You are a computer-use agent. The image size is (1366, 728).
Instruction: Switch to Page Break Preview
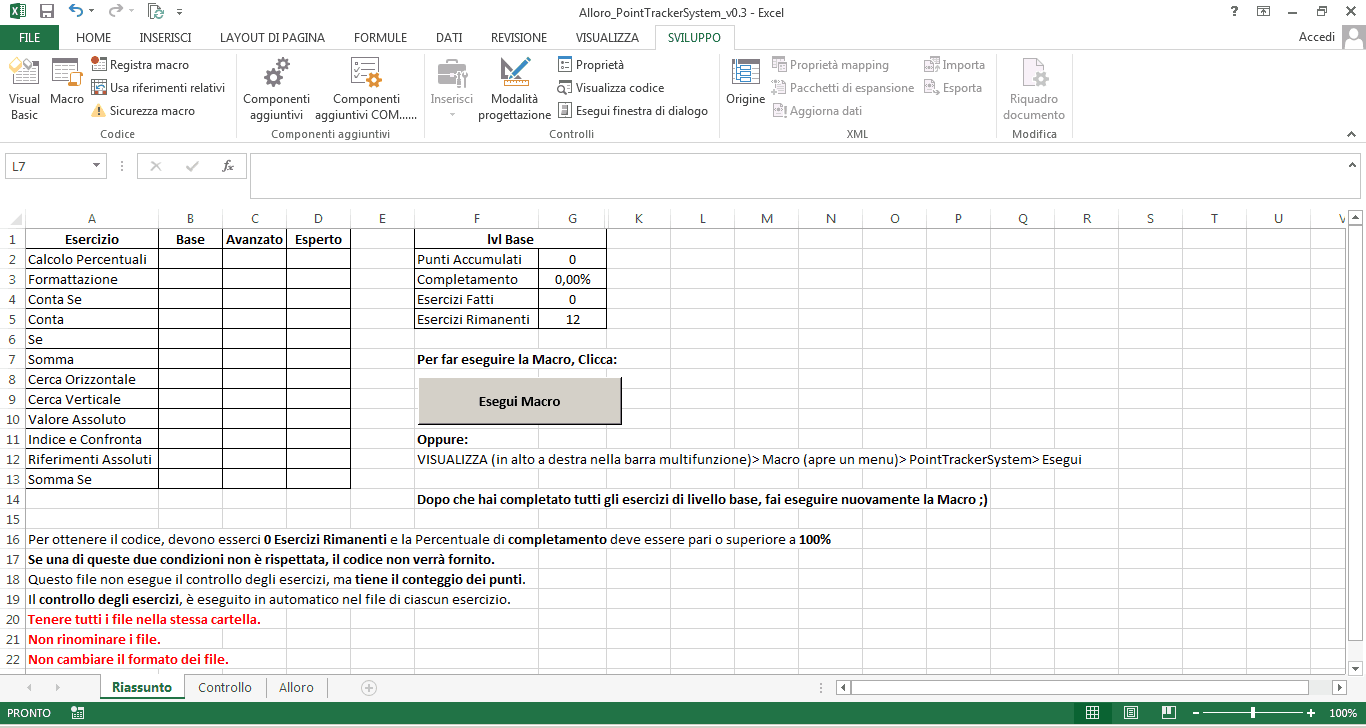[1167, 713]
